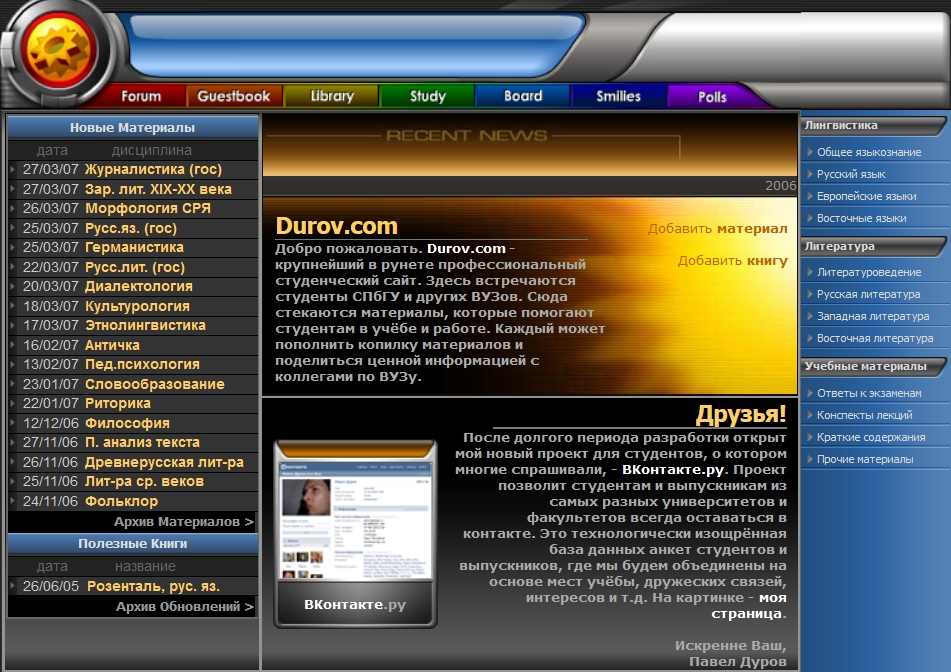Open Зар. лит. XIX-XX века material
This screenshot has width=951, height=672.
click(x=158, y=189)
